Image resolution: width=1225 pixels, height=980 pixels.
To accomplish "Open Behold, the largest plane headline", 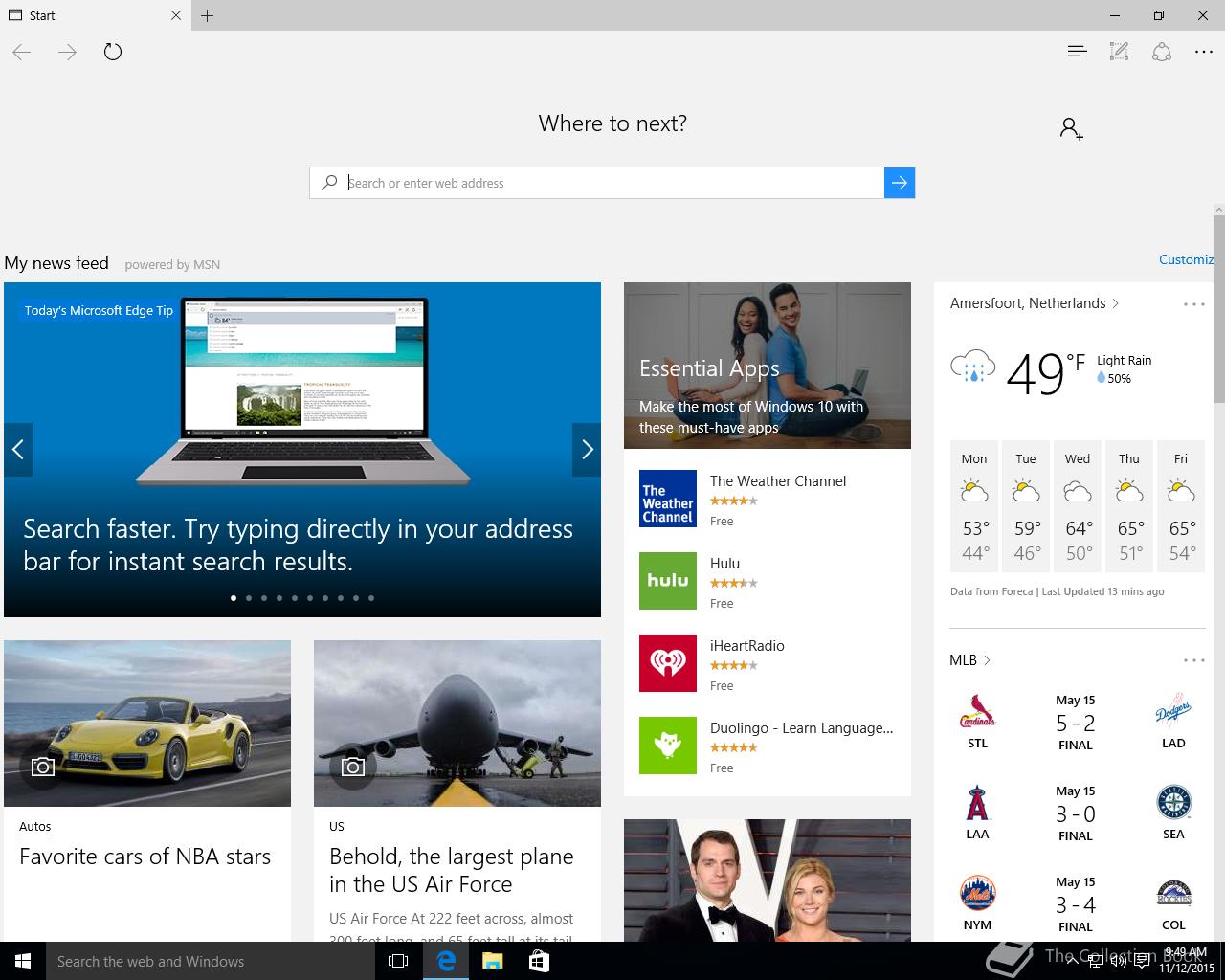I will [452, 870].
